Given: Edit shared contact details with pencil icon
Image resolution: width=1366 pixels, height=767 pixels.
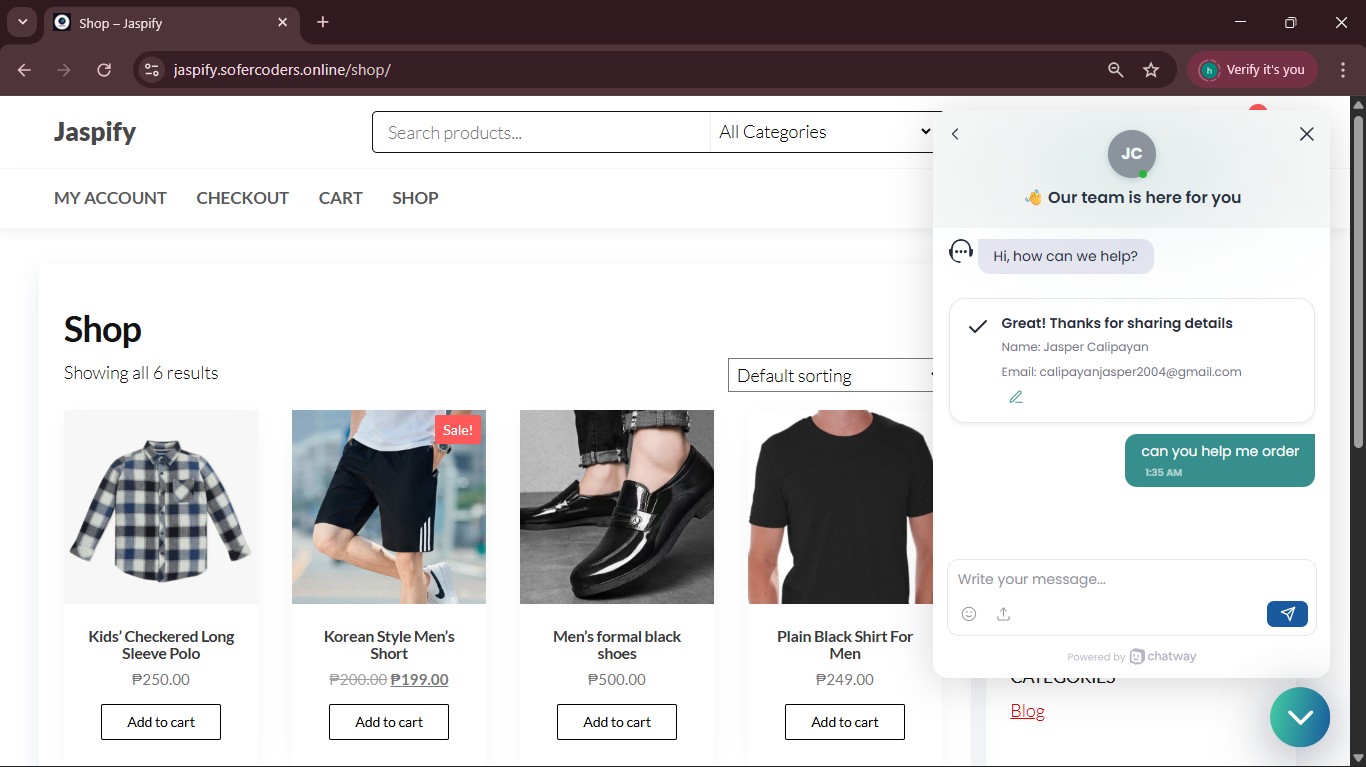Looking at the screenshot, I should tap(1016, 397).
